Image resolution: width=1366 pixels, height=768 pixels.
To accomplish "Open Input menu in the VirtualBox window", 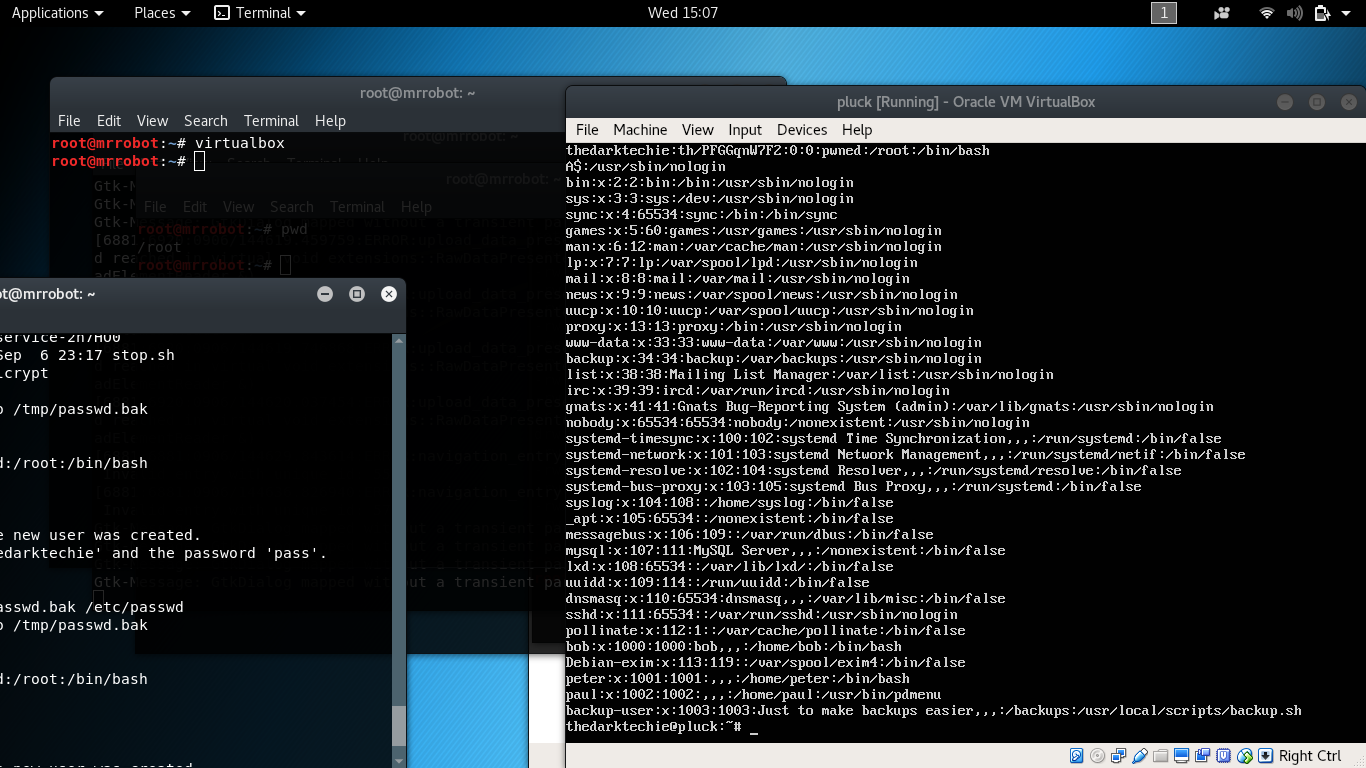I will coord(745,130).
